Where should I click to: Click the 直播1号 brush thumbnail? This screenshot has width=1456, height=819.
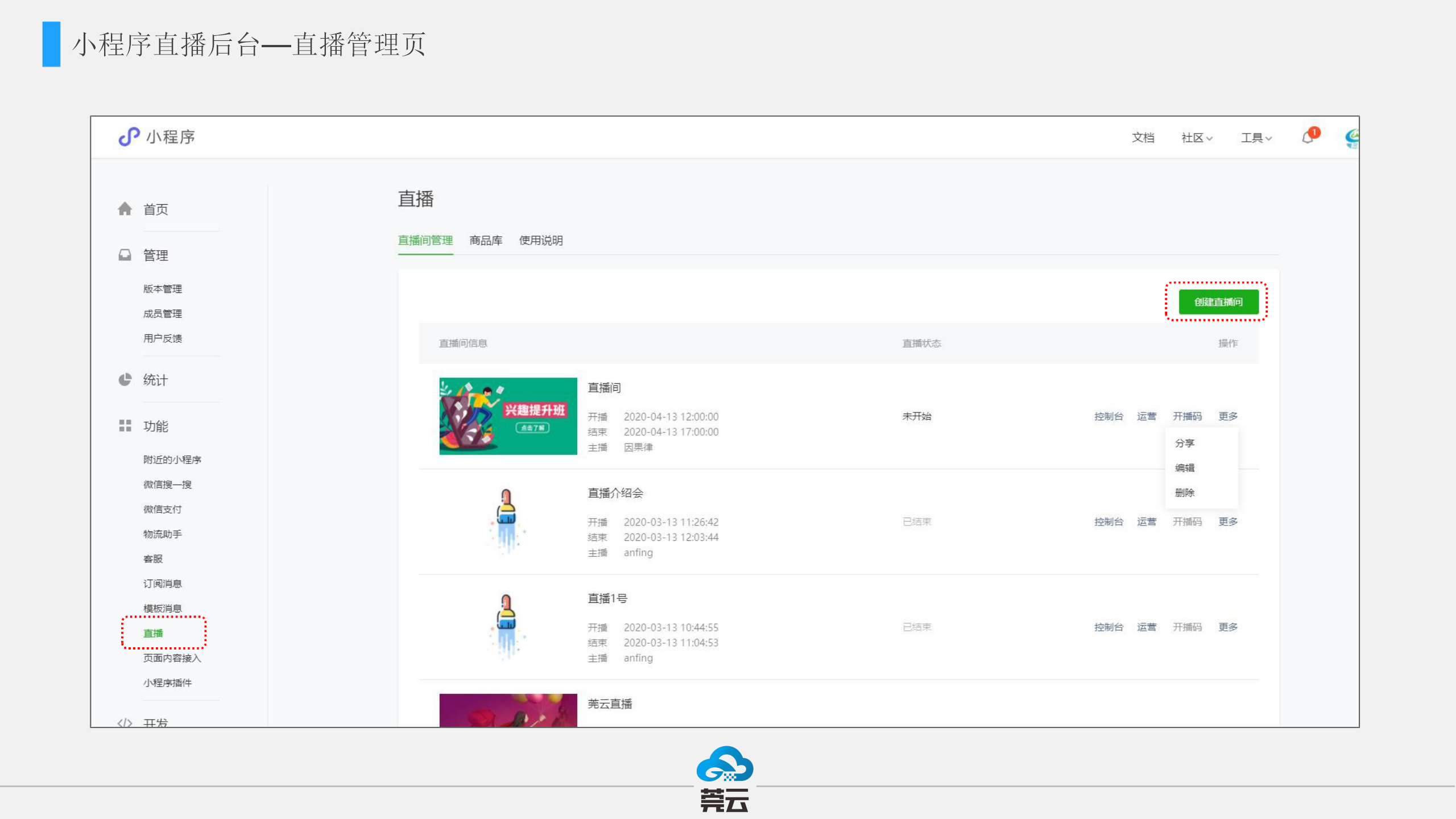pyautogui.click(x=507, y=627)
